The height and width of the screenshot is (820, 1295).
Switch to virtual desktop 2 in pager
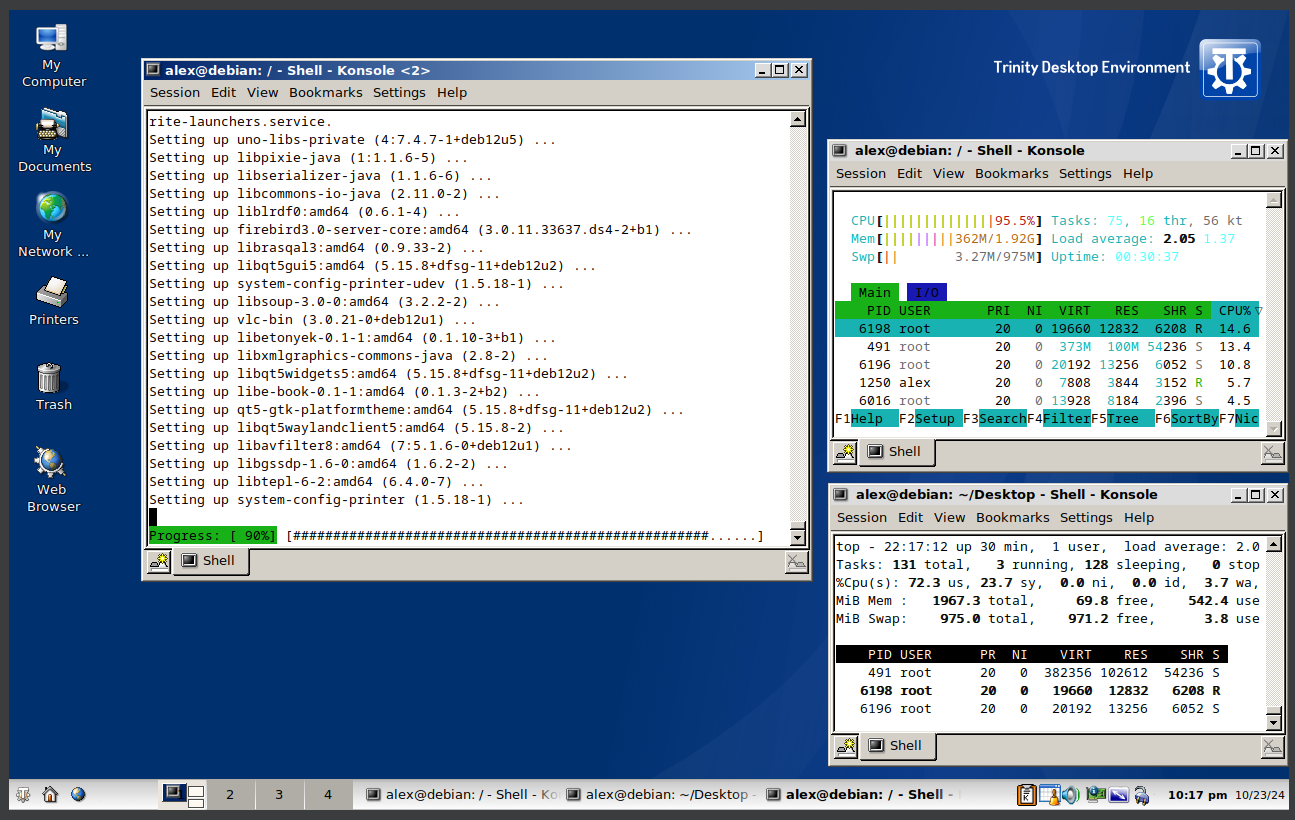tap(229, 795)
